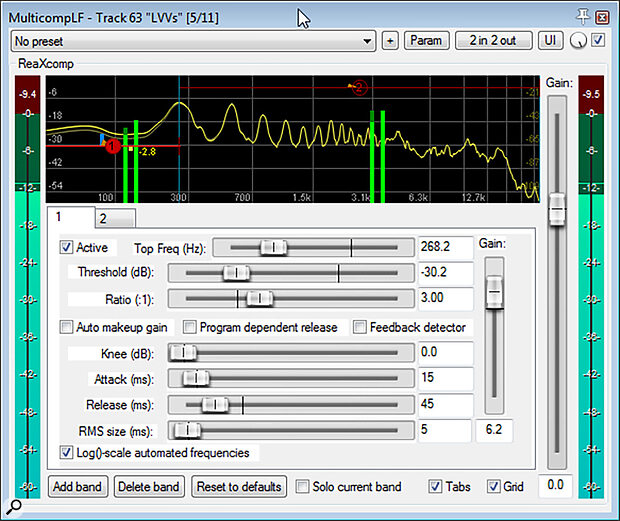
Task: Enable Auto makeup gain
Action: pyautogui.click(x=68, y=327)
